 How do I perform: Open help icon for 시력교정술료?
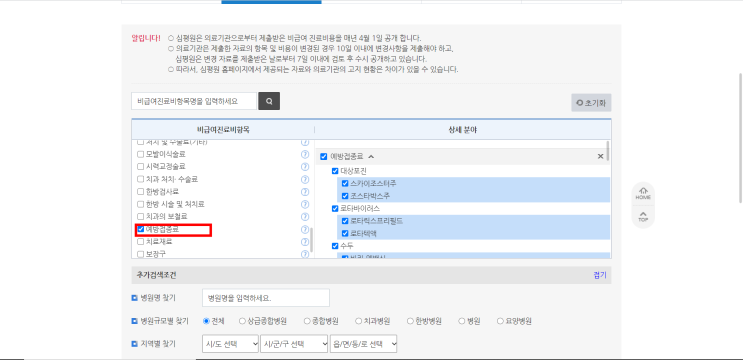coord(305,167)
